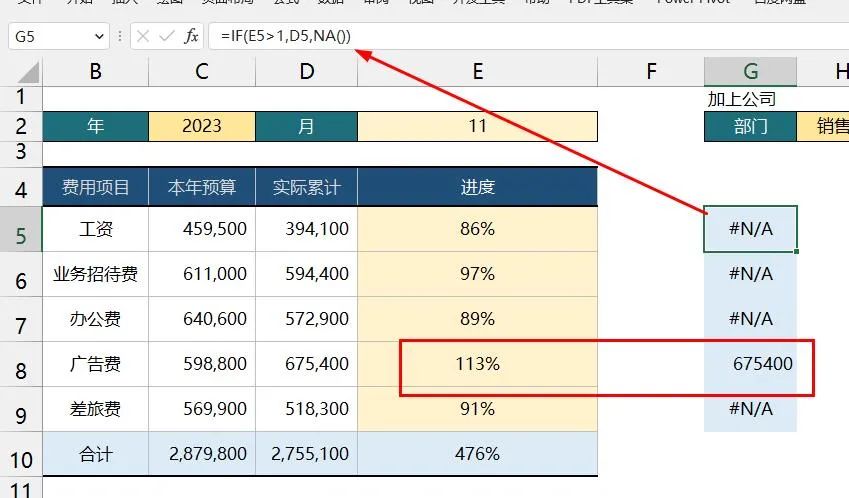Select the 工资 cell
The image size is (849, 498).
point(95,229)
